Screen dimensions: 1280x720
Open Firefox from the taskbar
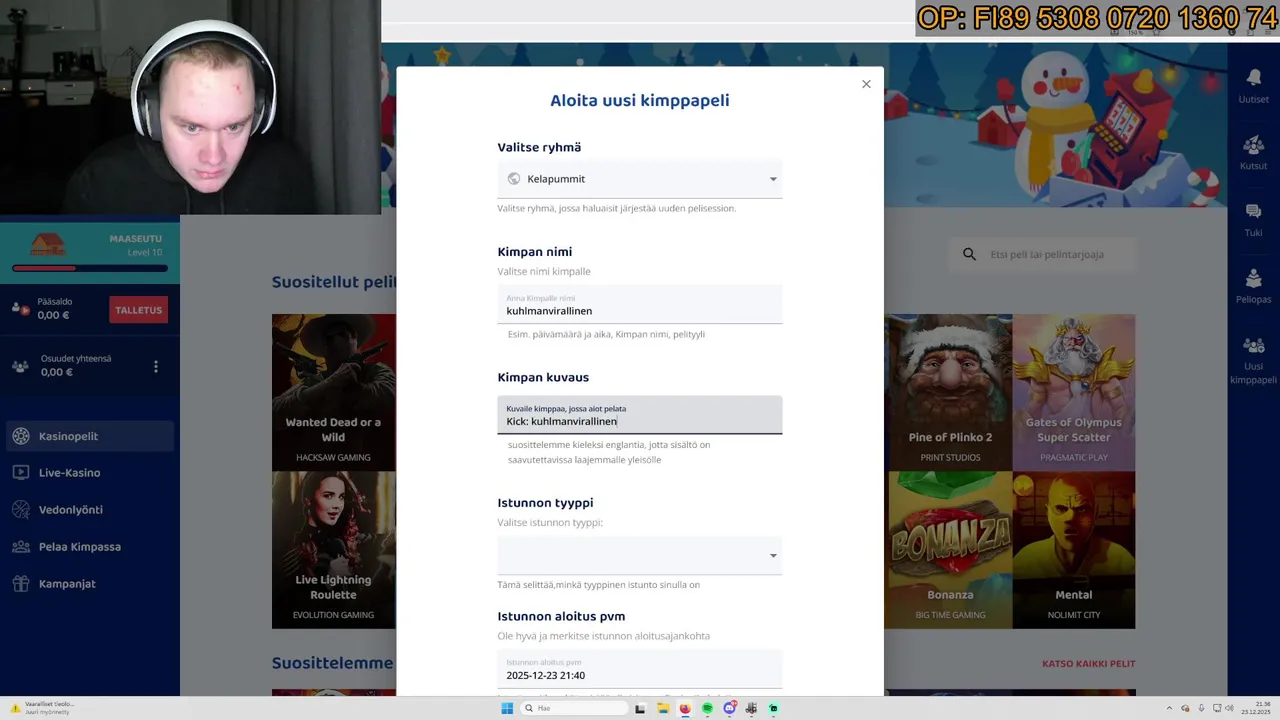685,708
